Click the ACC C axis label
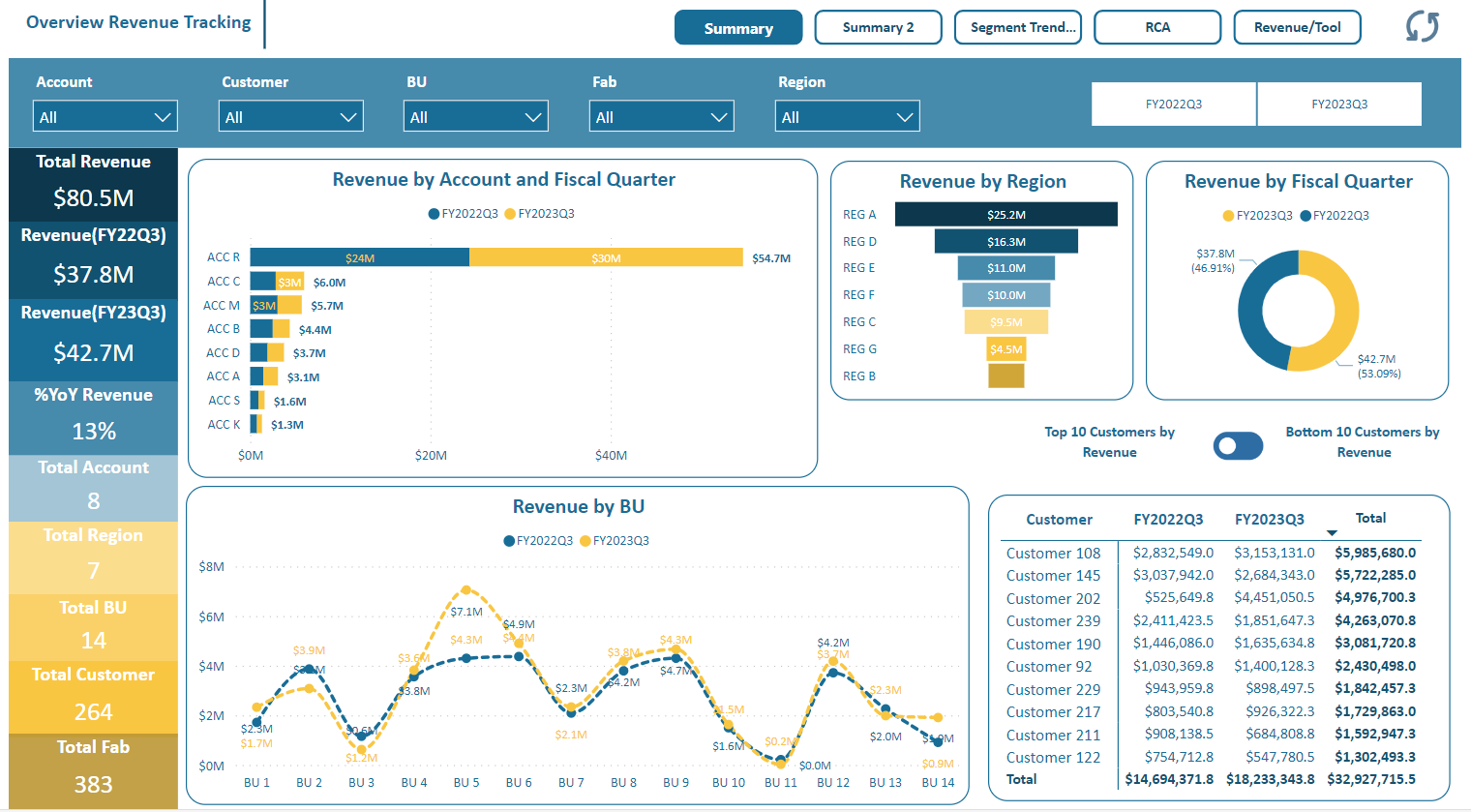The width and height of the screenshot is (1471, 812). (224, 281)
